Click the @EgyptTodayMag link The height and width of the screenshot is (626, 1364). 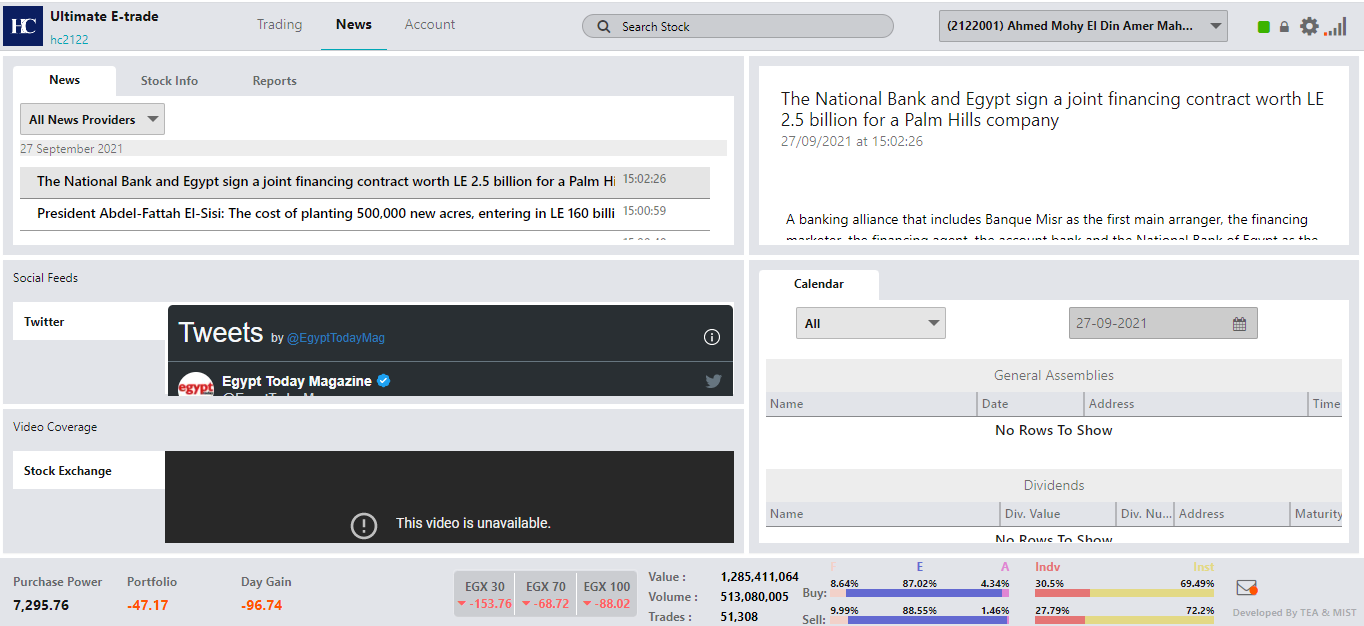click(336, 338)
